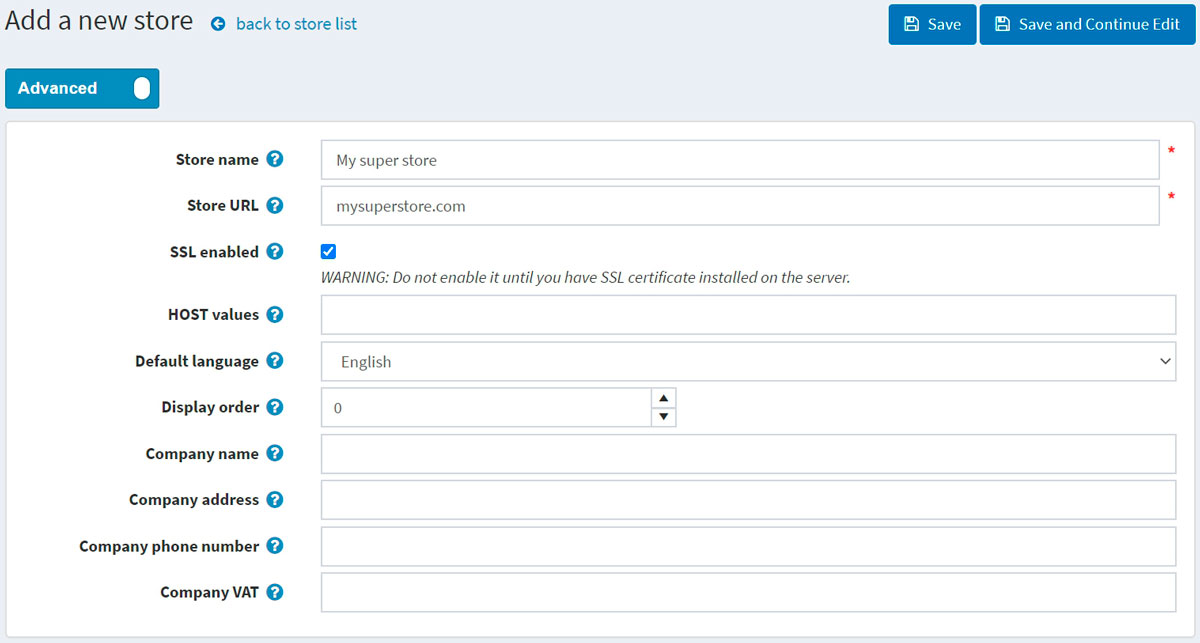Viewport: 1200px width, 643px height.
Task: Click the Default language help icon
Action: tap(275, 361)
